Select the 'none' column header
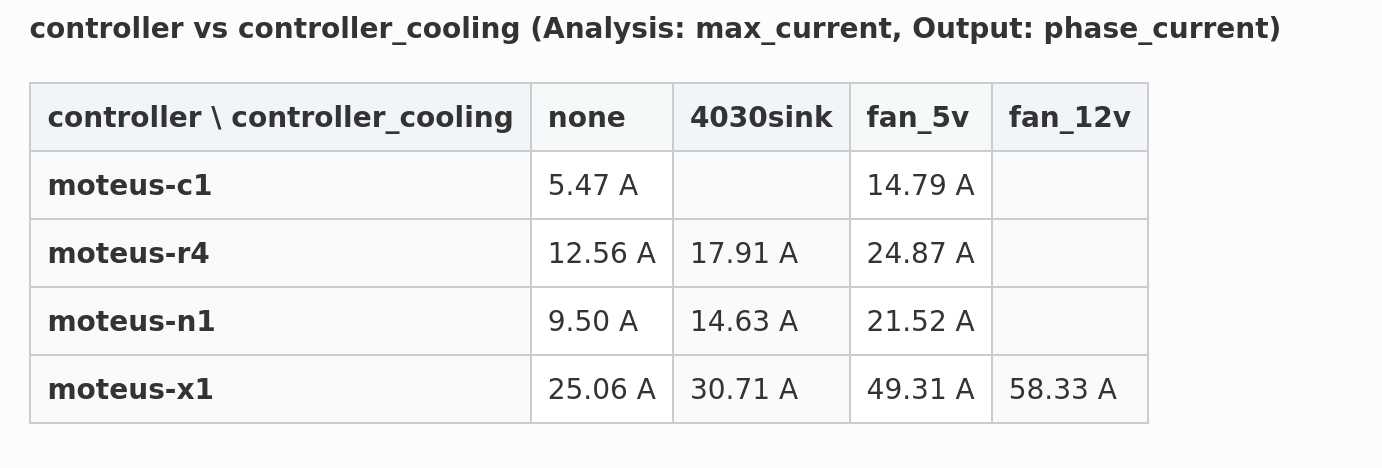The width and height of the screenshot is (1382, 468). [587, 118]
